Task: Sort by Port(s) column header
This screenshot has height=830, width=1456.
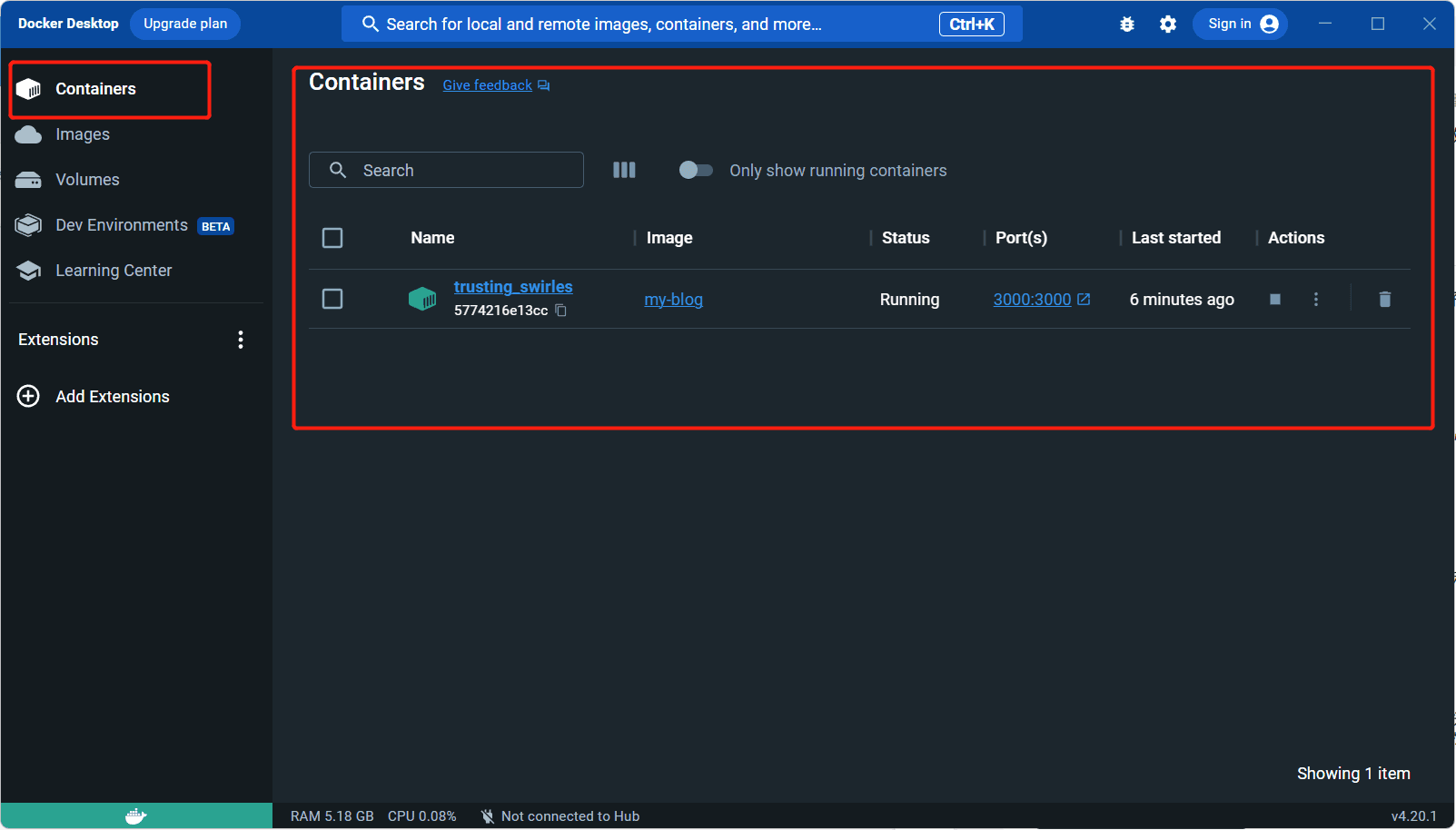Action: (x=1021, y=238)
